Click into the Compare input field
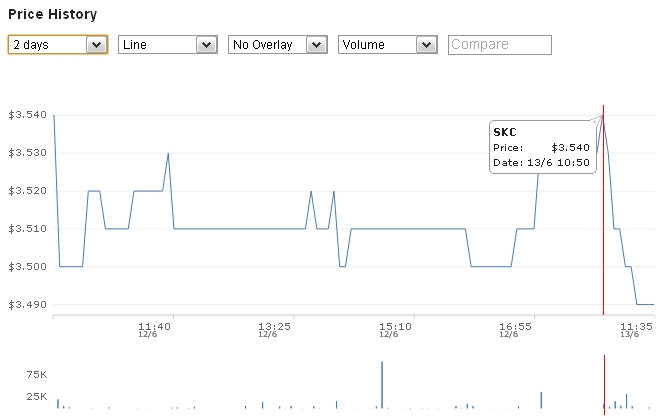The height and width of the screenshot is (418, 664). pos(500,45)
